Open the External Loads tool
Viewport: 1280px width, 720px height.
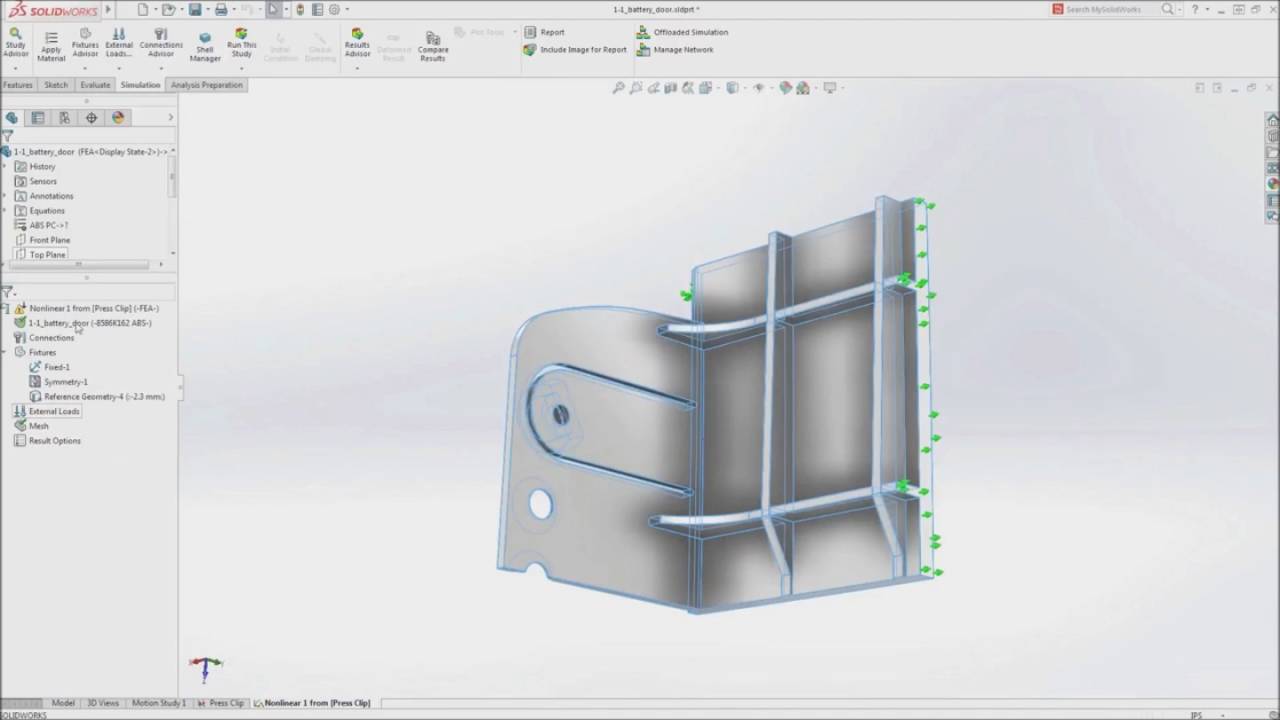[x=118, y=42]
